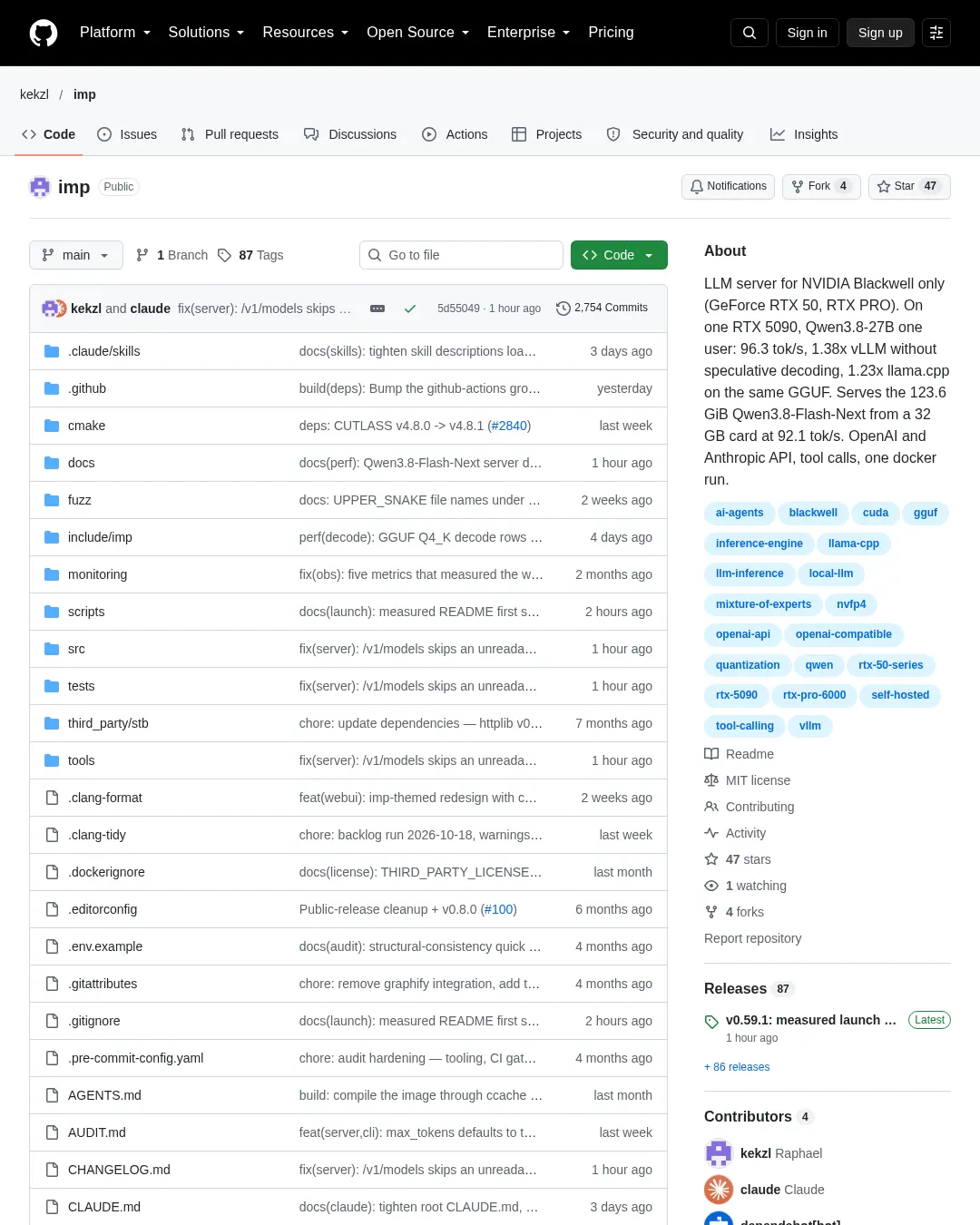Click claude contributor avatar
Image resolution: width=980 pixels, height=1225 pixels.
coord(719,1190)
